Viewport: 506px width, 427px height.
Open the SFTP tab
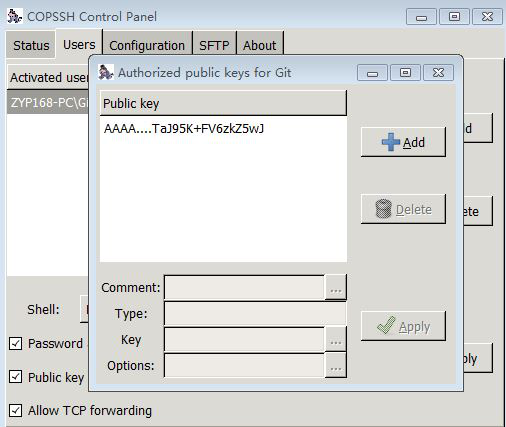point(214,45)
